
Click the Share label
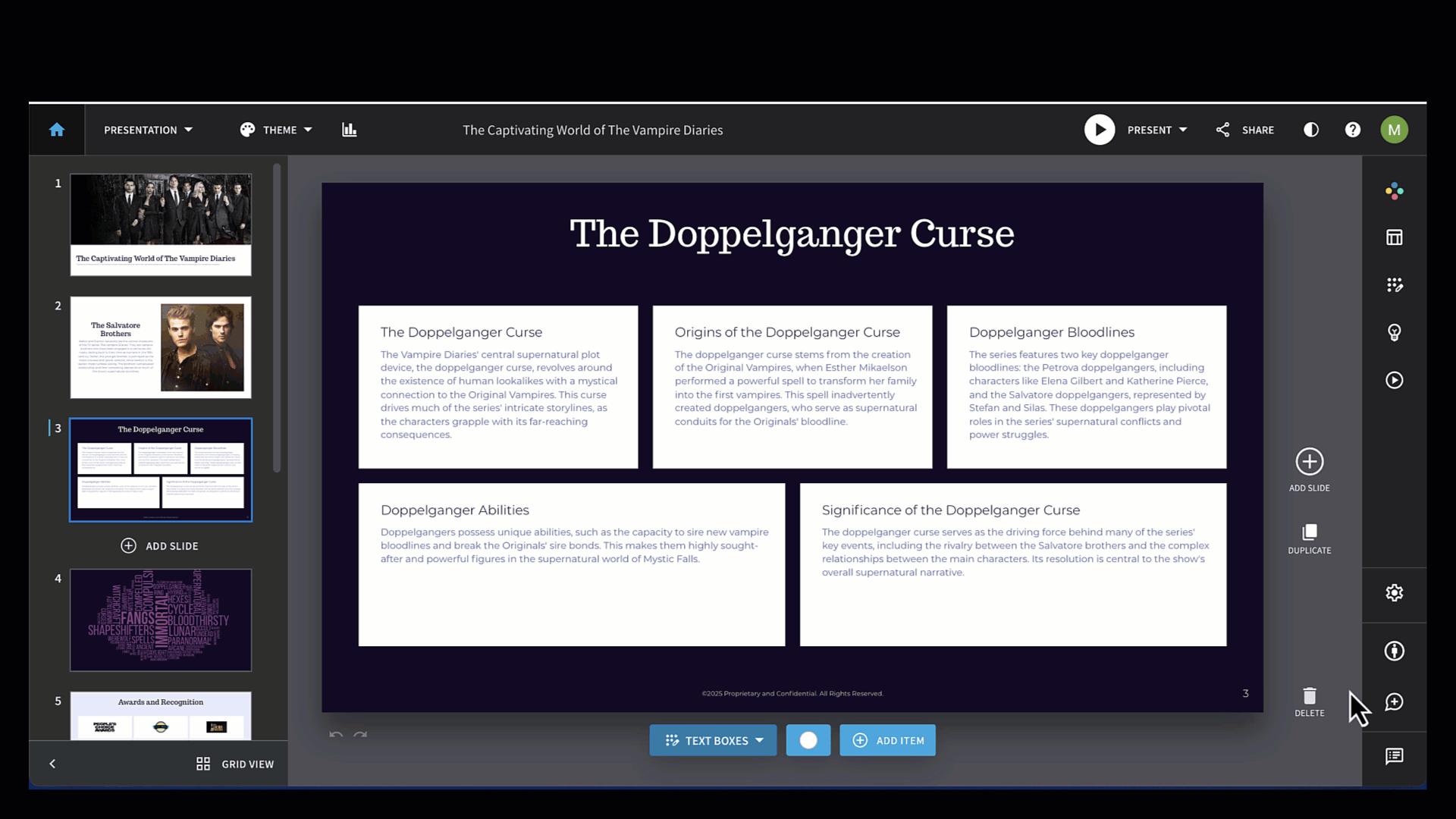pos(1257,130)
